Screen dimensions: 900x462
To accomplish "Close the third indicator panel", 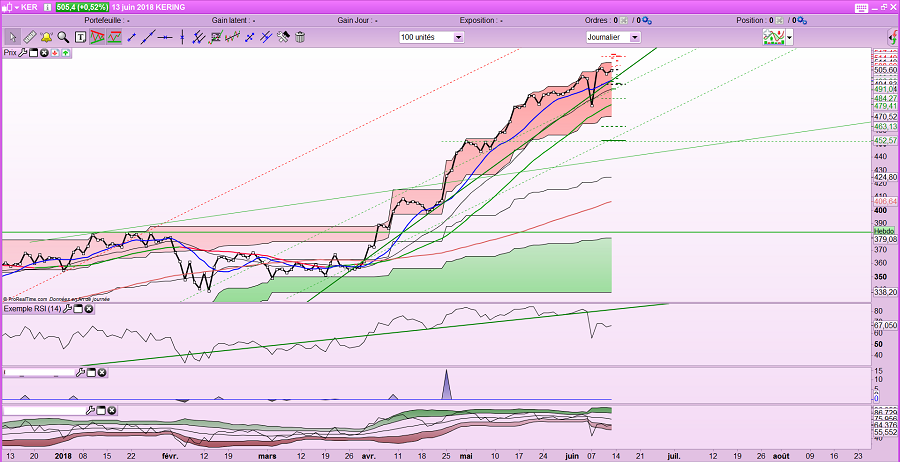I will [102, 373].
